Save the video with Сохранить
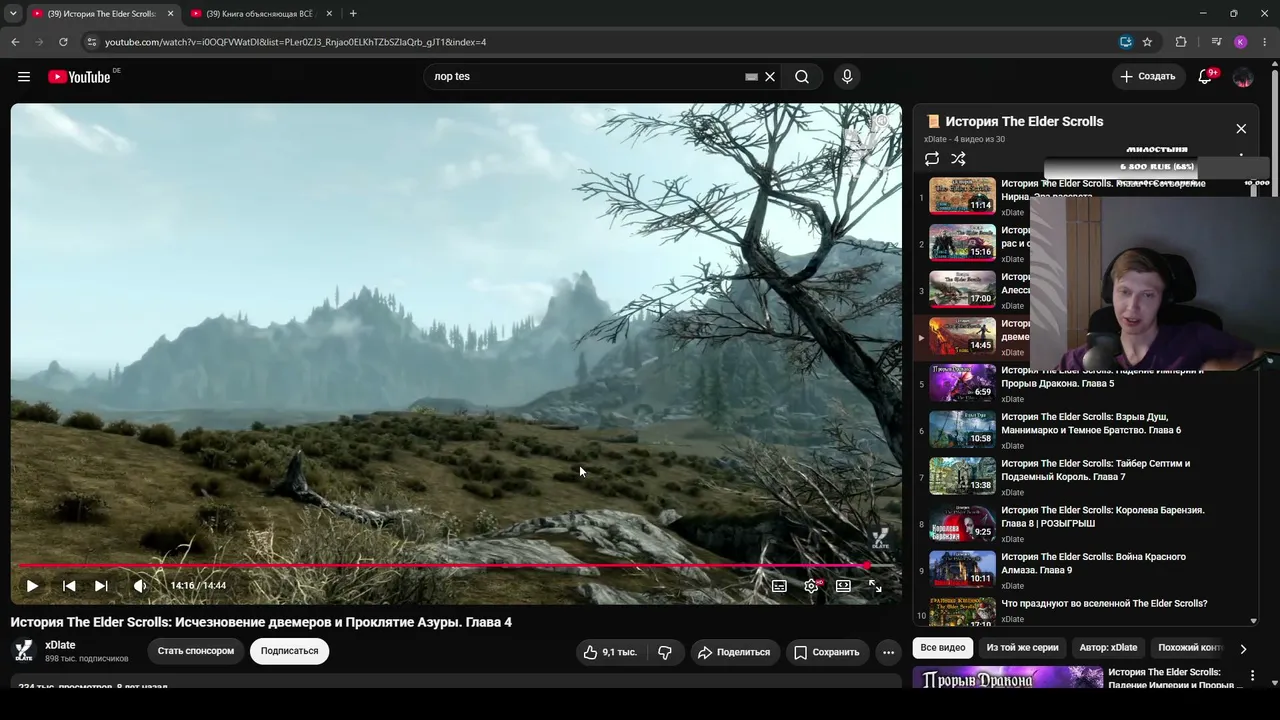 (827, 652)
